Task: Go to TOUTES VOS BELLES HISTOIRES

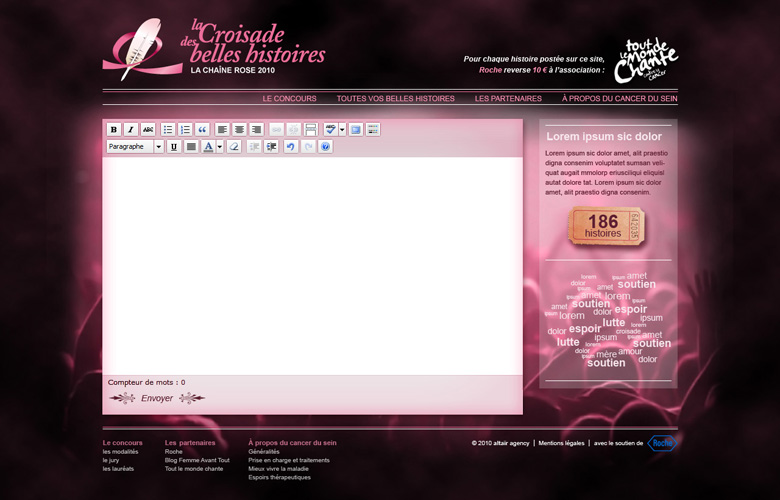Action: tap(395, 99)
